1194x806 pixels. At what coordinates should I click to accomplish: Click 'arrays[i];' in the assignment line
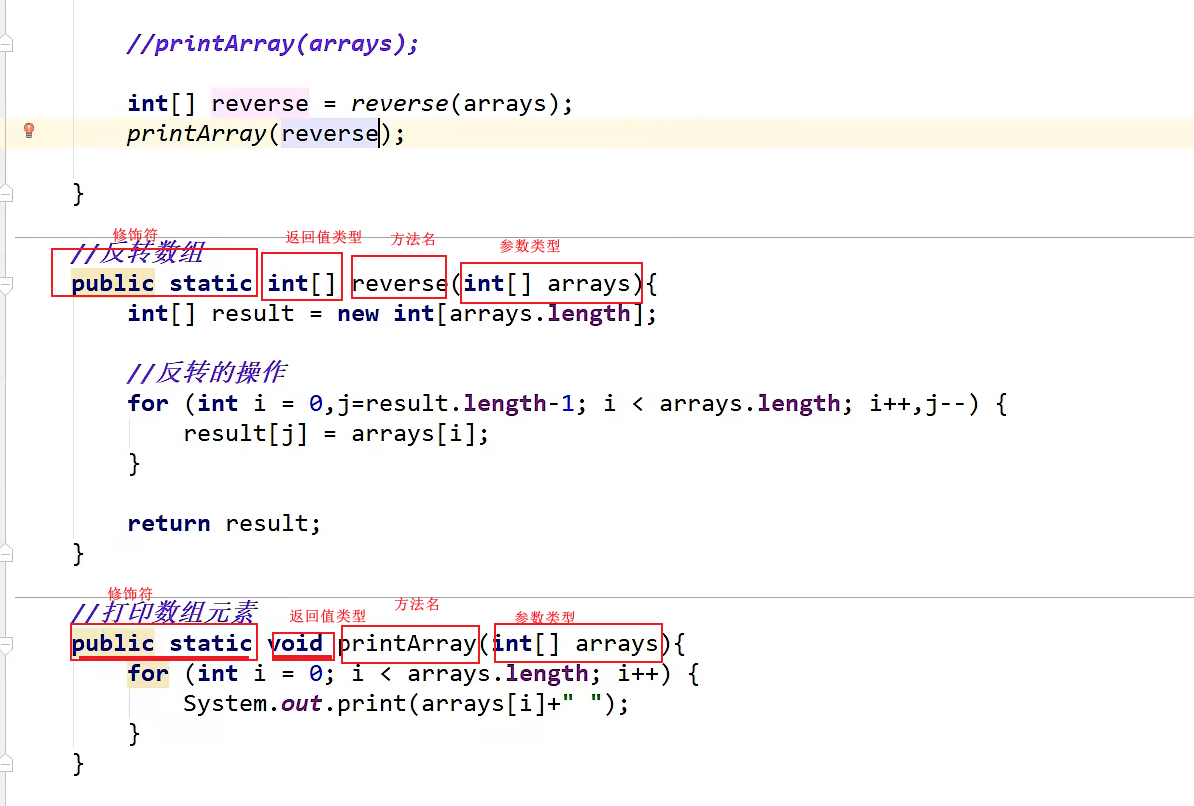420,434
